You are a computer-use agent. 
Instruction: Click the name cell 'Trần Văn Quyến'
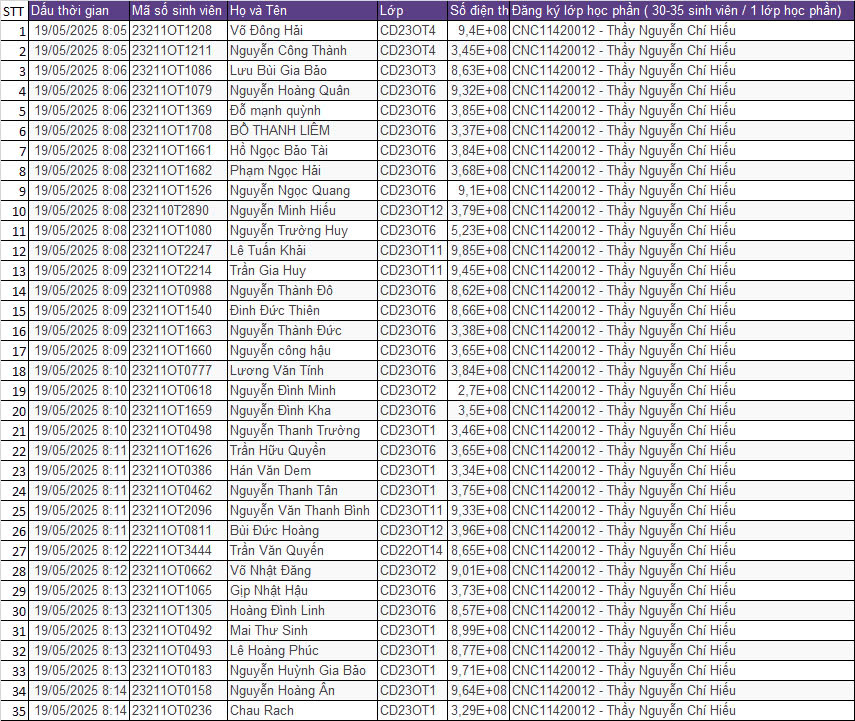(x=302, y=550)
